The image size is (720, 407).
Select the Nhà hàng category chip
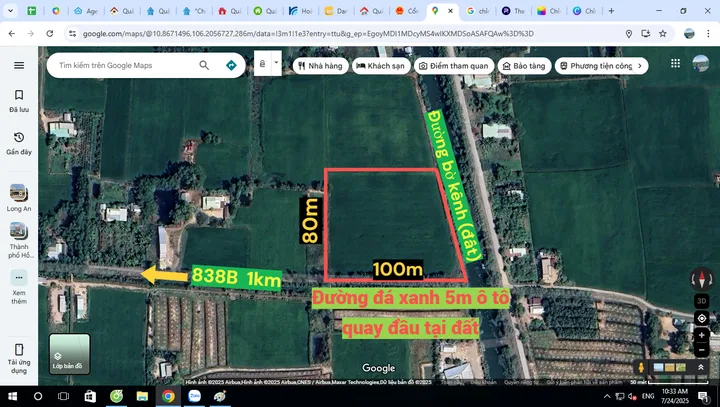pos(320,66)
